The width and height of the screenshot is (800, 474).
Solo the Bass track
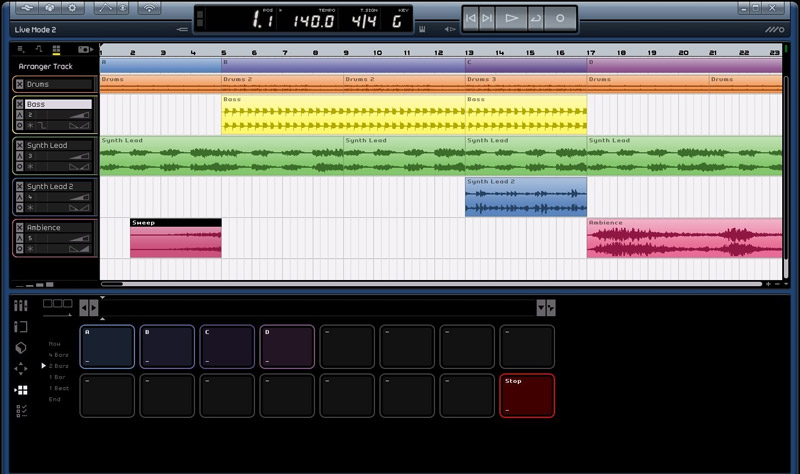tap(19, 115)
